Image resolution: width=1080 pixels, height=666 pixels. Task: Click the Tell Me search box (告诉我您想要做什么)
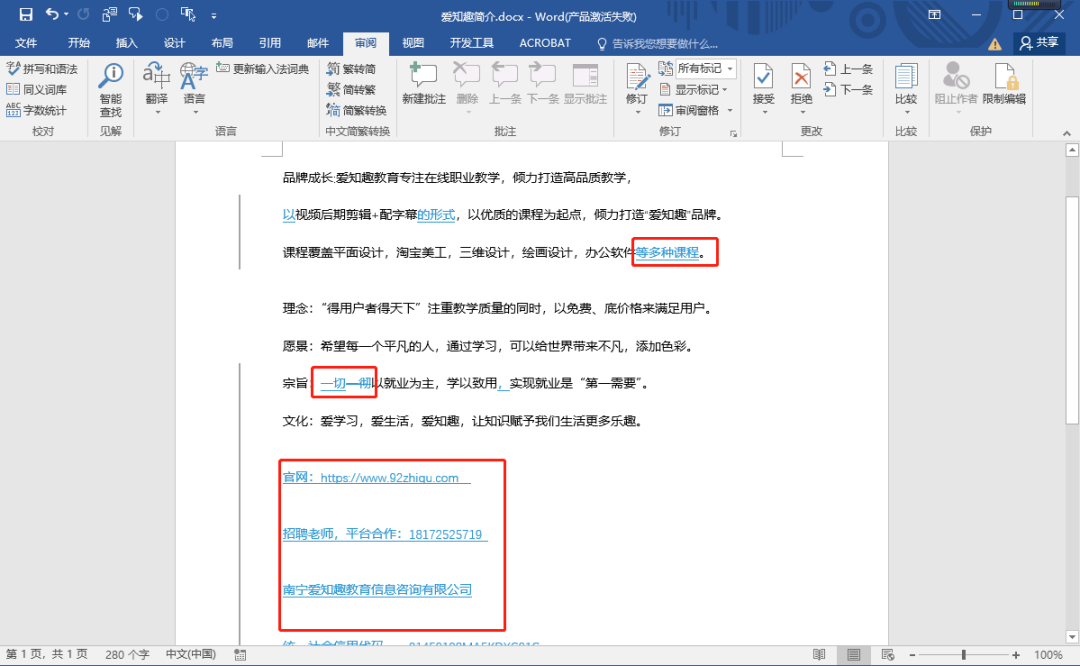pyautogui.click(x=658, y=43)
